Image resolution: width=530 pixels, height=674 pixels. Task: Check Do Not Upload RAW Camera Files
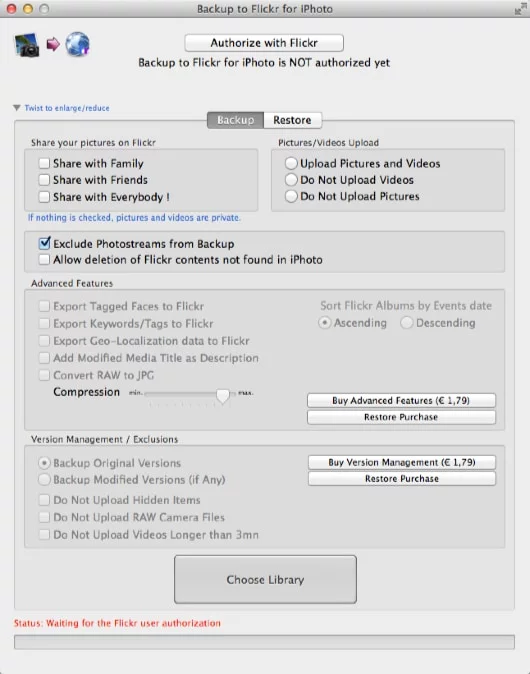tap(44, 517)
